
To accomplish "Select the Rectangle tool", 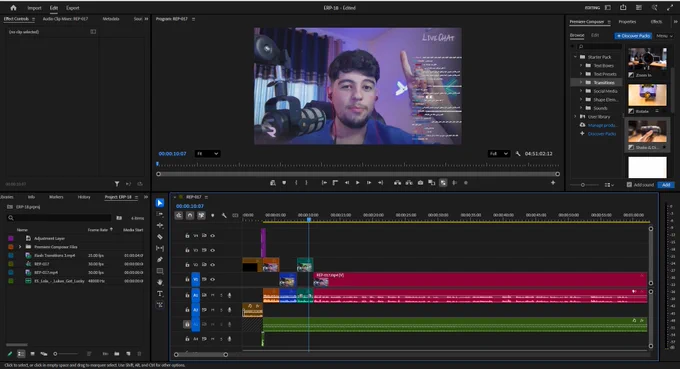I will point(160,271).
